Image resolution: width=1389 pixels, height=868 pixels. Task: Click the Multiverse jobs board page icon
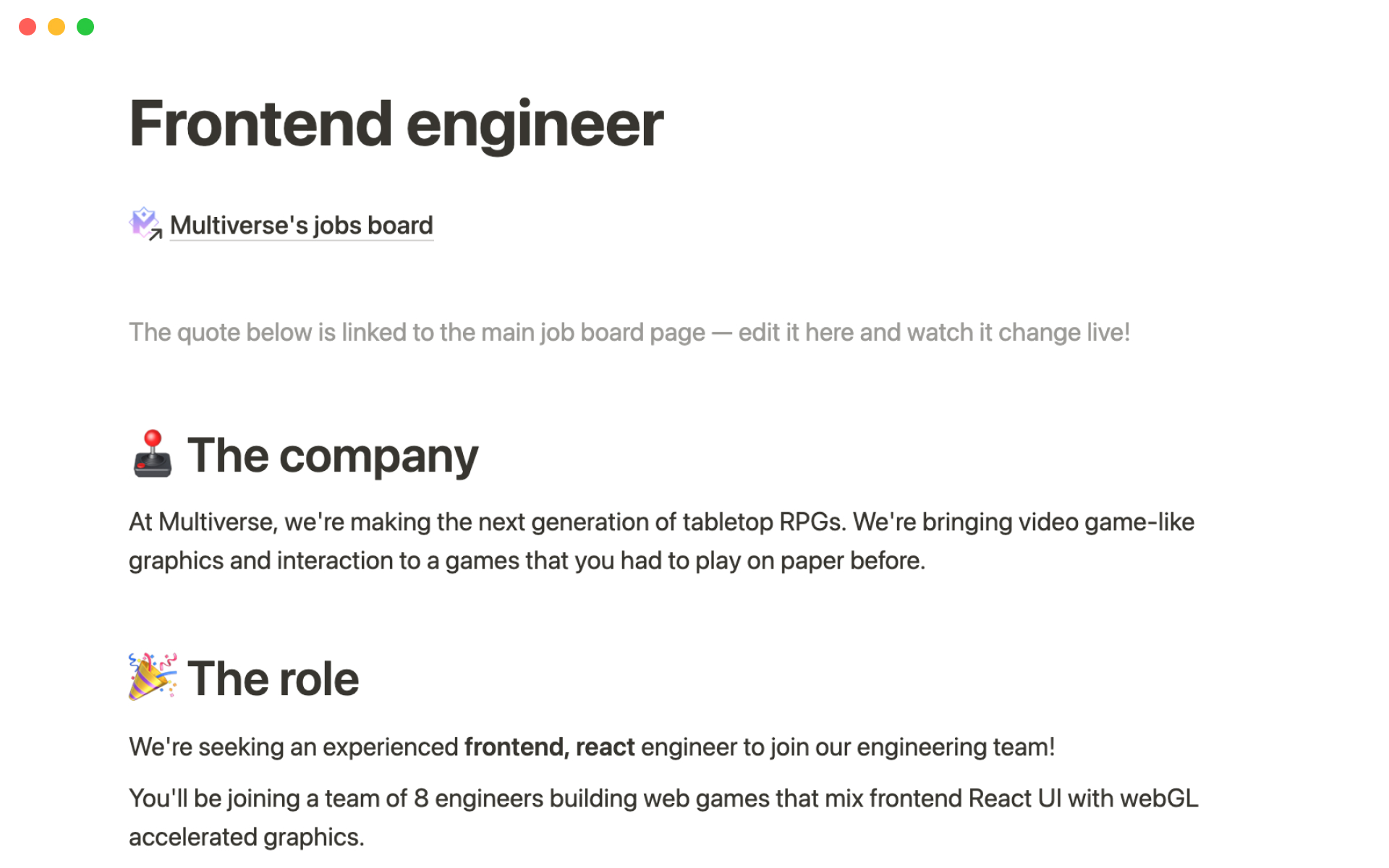point(145,224)
